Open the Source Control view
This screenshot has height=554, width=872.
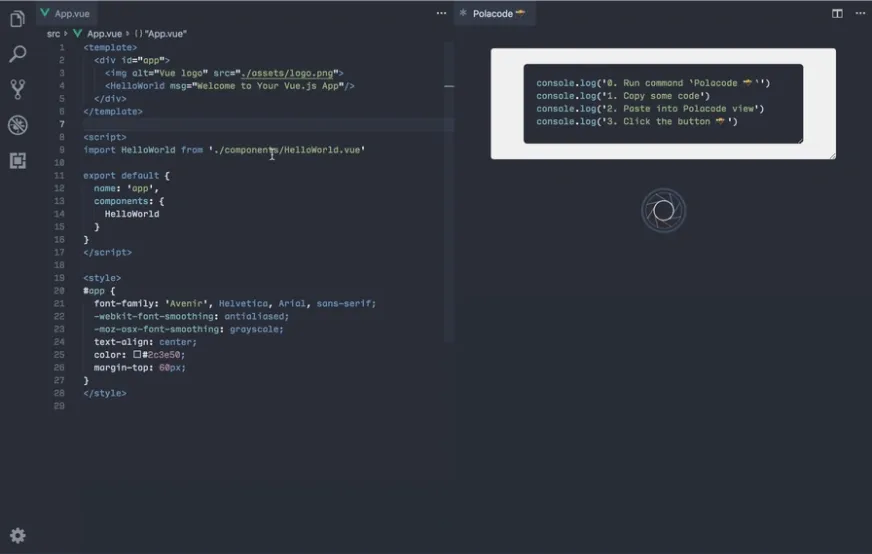(x=17, y=90)
